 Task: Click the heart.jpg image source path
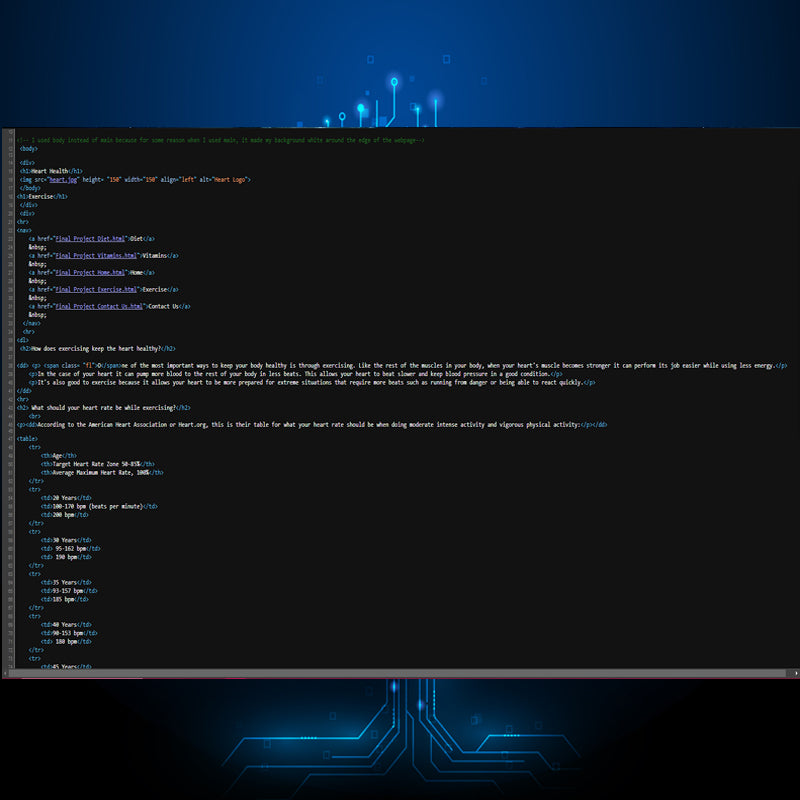pyautogui.click(x=64, y=179)
